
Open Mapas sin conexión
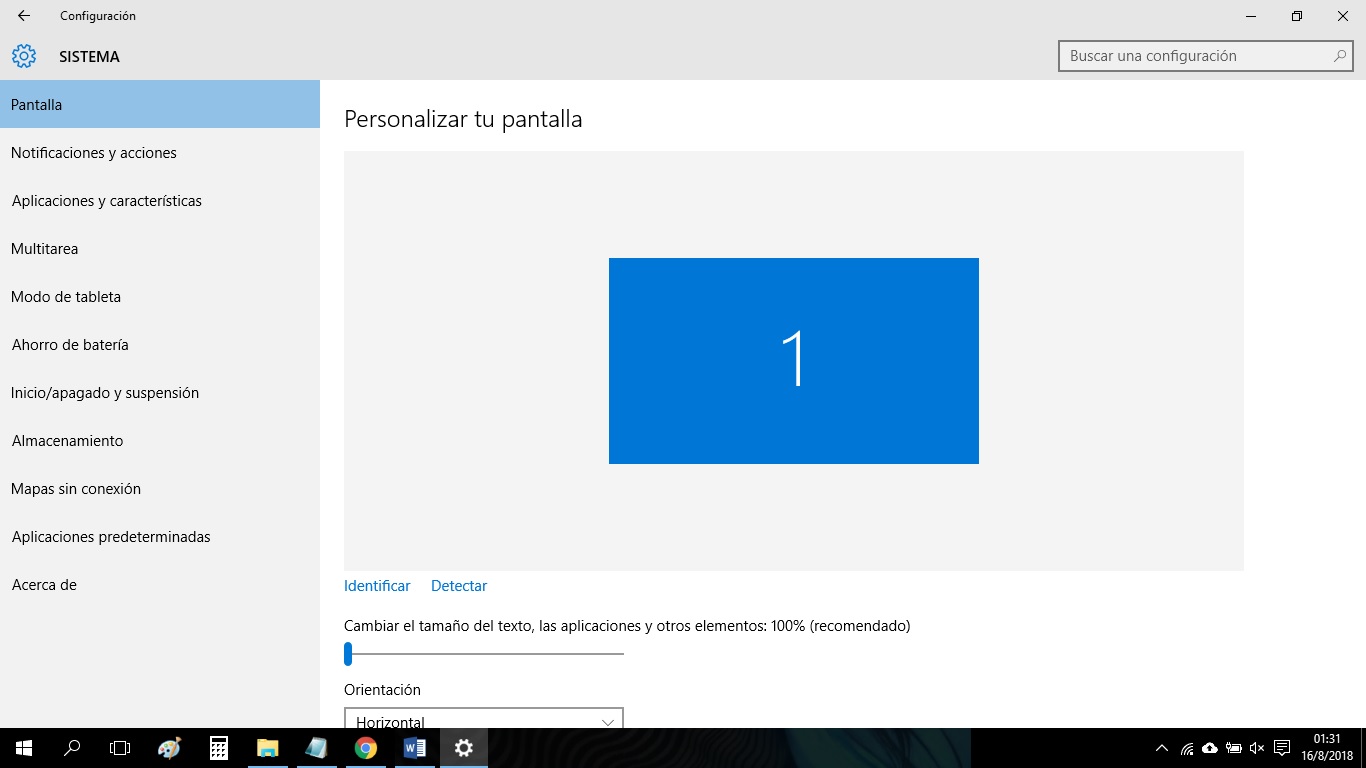[160, 488]
